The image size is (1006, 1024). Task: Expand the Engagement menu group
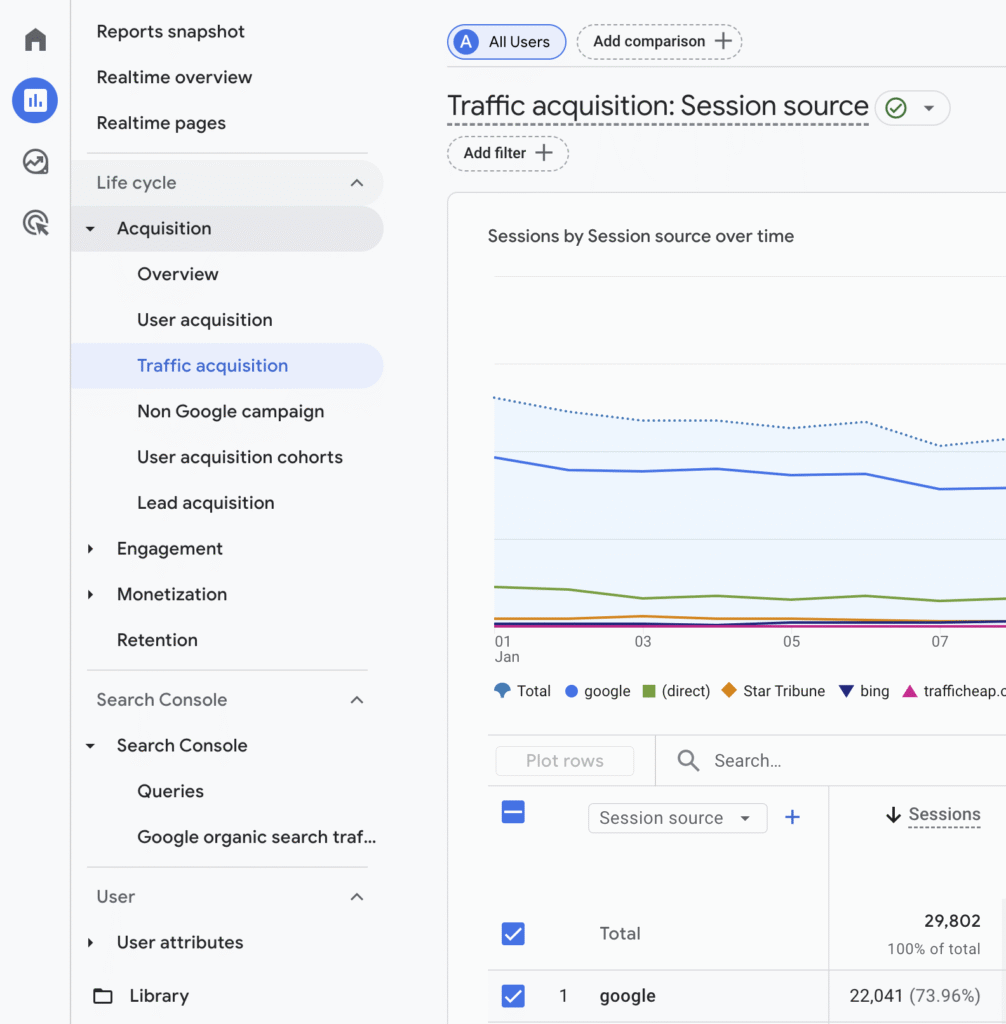pyautogui.click(x=91, y=549)
